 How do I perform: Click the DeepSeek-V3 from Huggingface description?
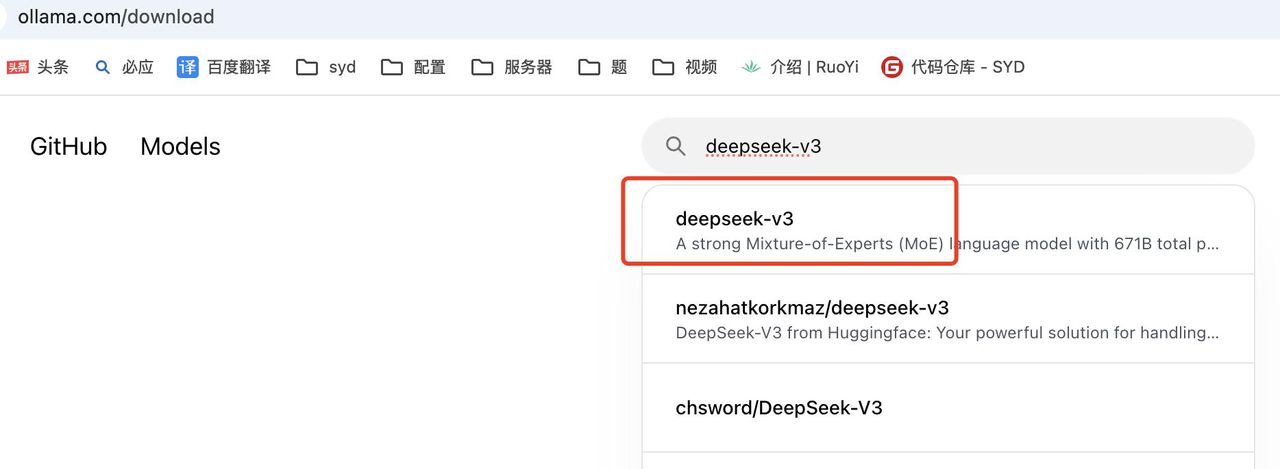tap(947, 332)
